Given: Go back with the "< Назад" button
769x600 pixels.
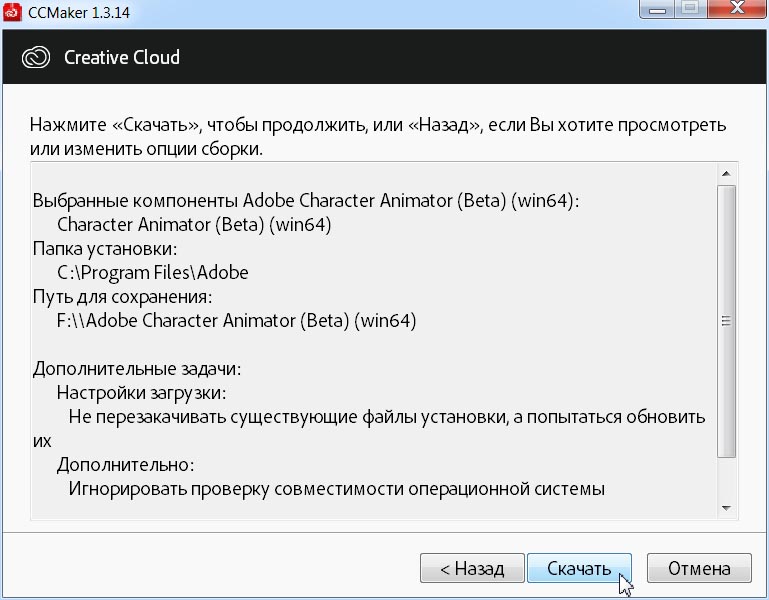Looking at the screenshot, I should click(470, 569).
